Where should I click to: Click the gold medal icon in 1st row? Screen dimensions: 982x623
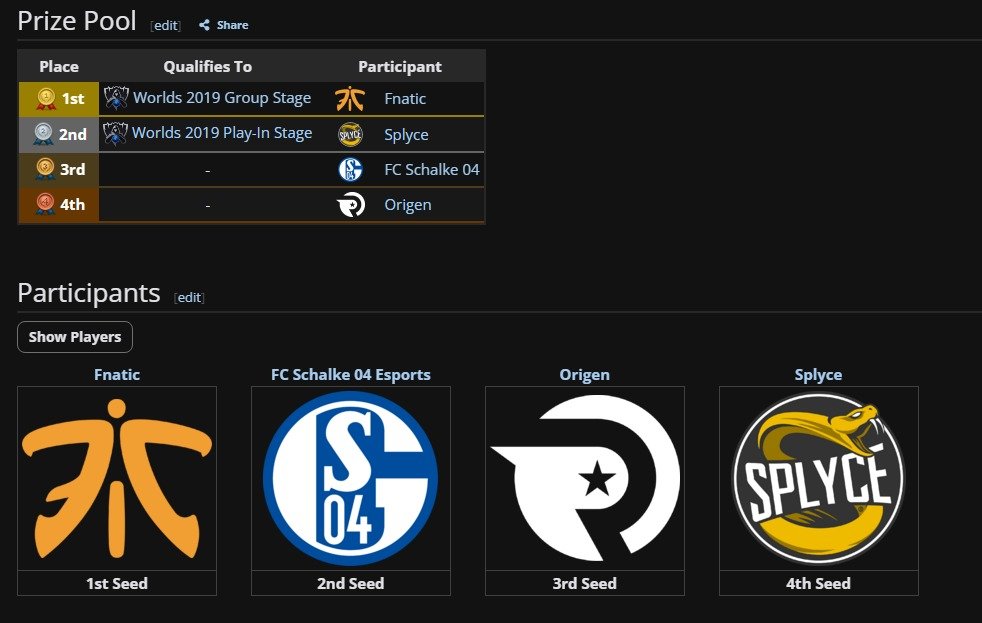coord(46,99)
